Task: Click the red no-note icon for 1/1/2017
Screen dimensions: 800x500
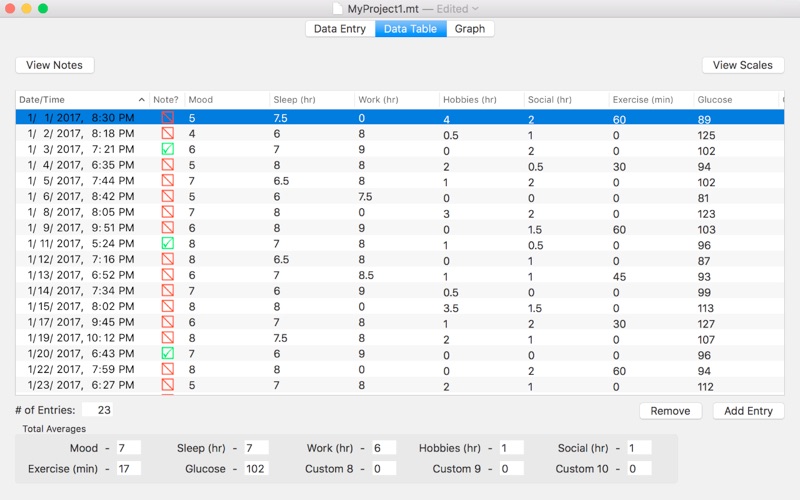Action: coord(167,118)
